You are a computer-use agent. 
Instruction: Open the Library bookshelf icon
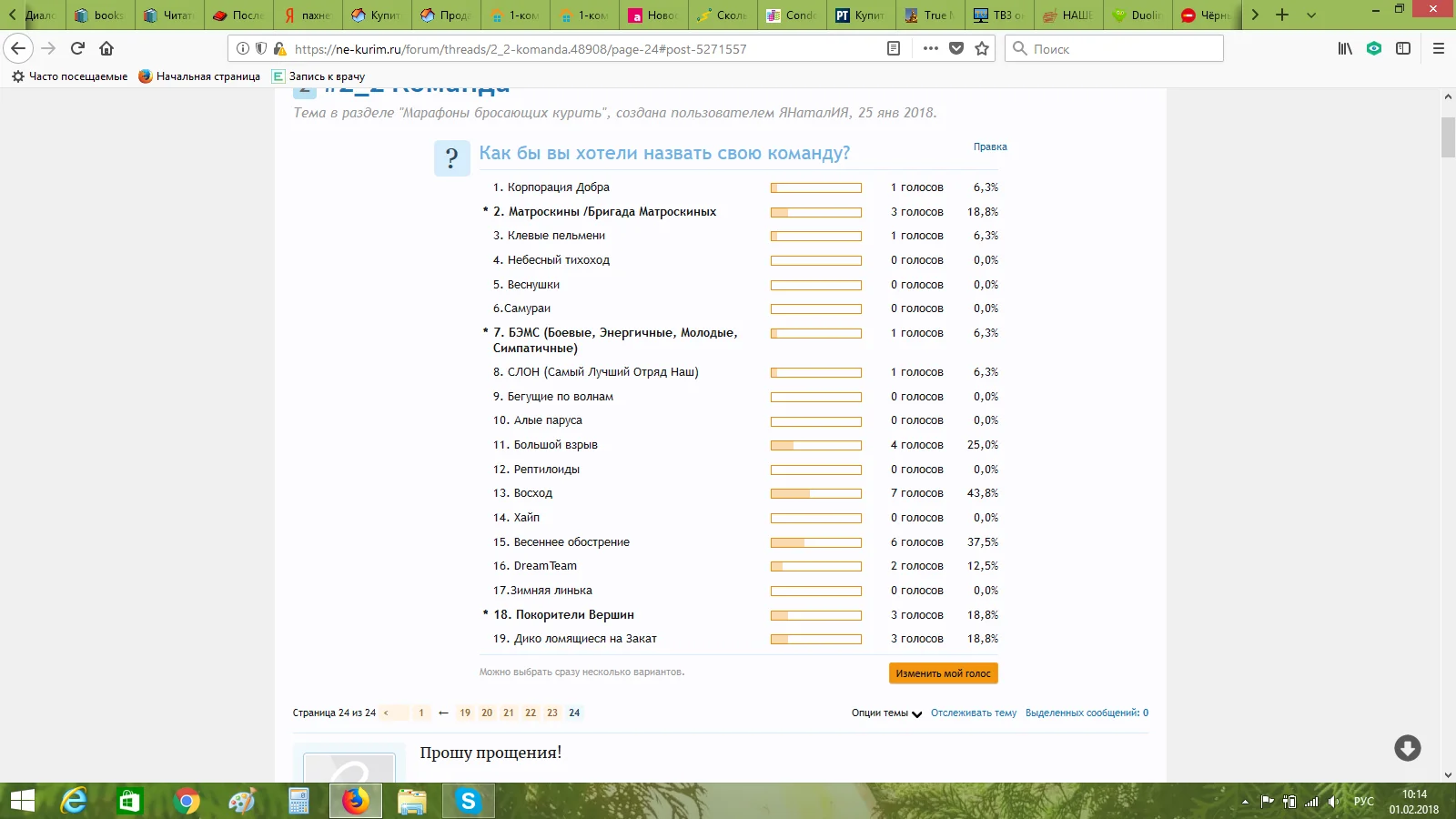(1345, 48)
